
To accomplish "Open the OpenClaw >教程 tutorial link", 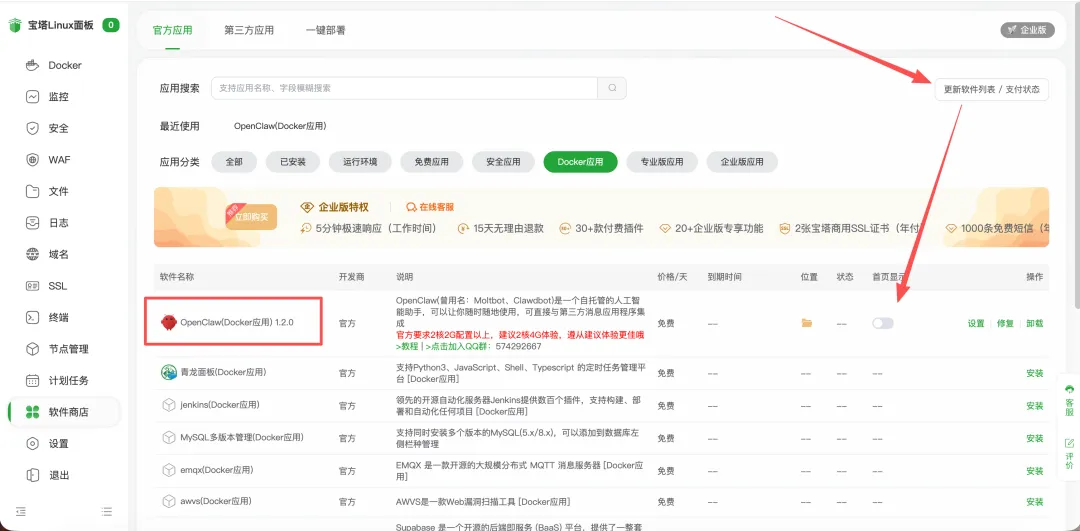I will click(x=408, y=346).
